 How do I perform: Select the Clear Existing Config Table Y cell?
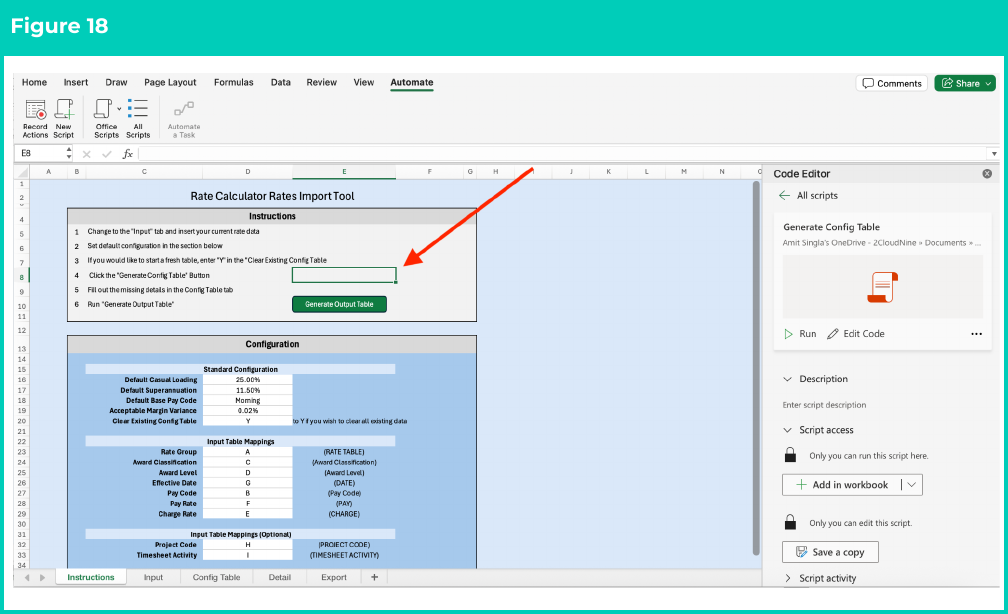(x=248, y=421)
